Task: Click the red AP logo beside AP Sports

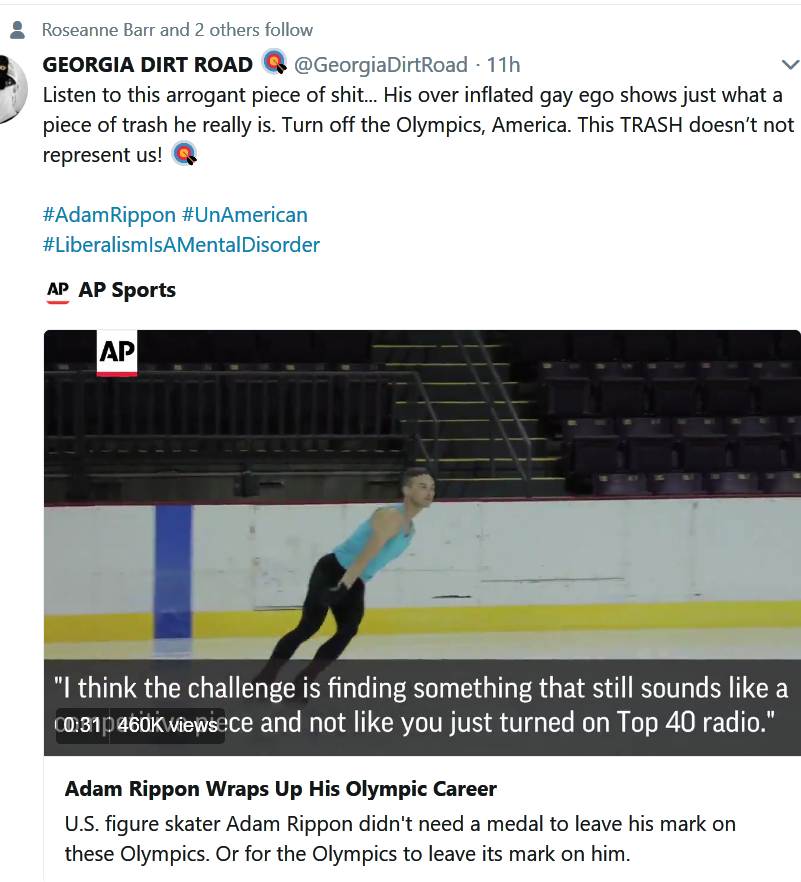Action: coord(58,291)
